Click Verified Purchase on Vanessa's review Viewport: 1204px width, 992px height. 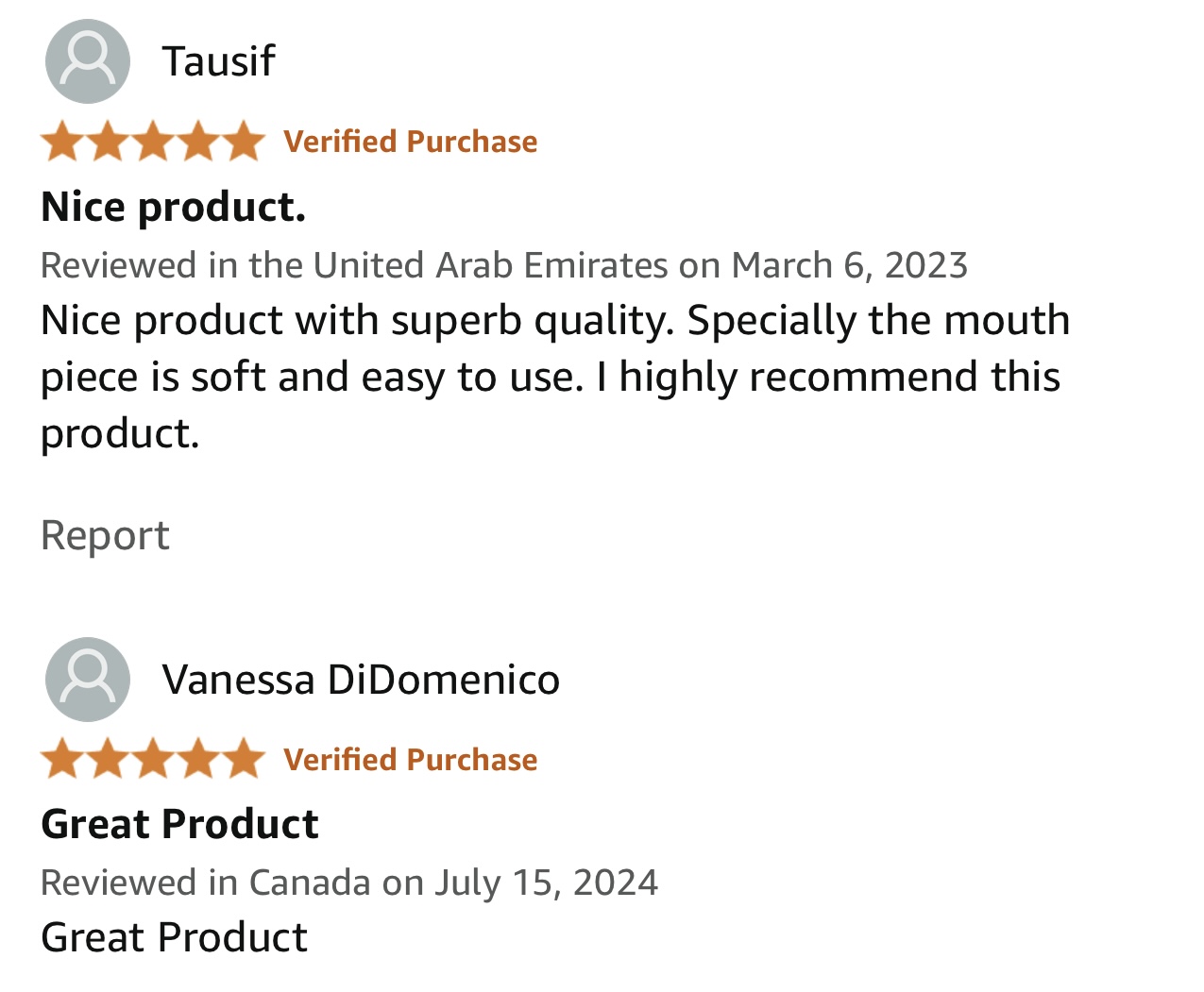point(410,760)
